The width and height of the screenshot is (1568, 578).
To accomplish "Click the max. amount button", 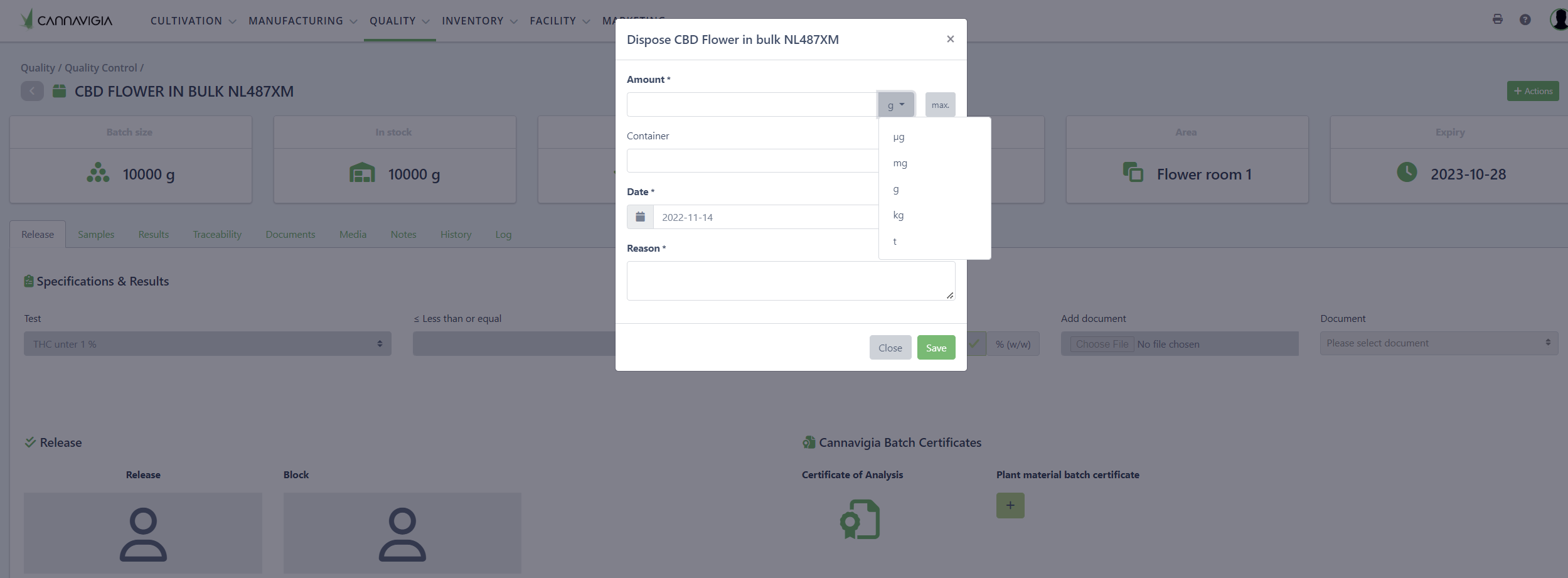I will 940,105.
